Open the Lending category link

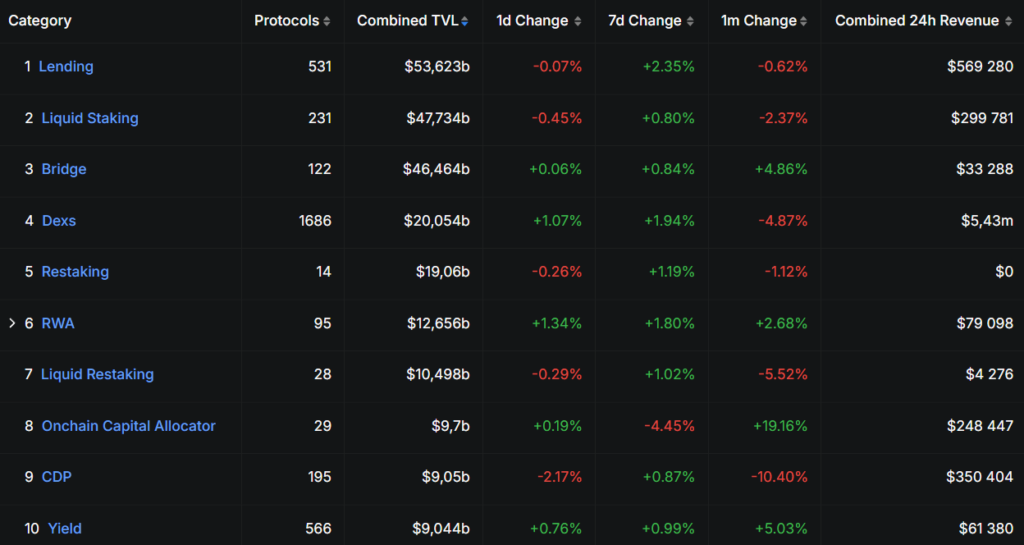tap(66, 66)
